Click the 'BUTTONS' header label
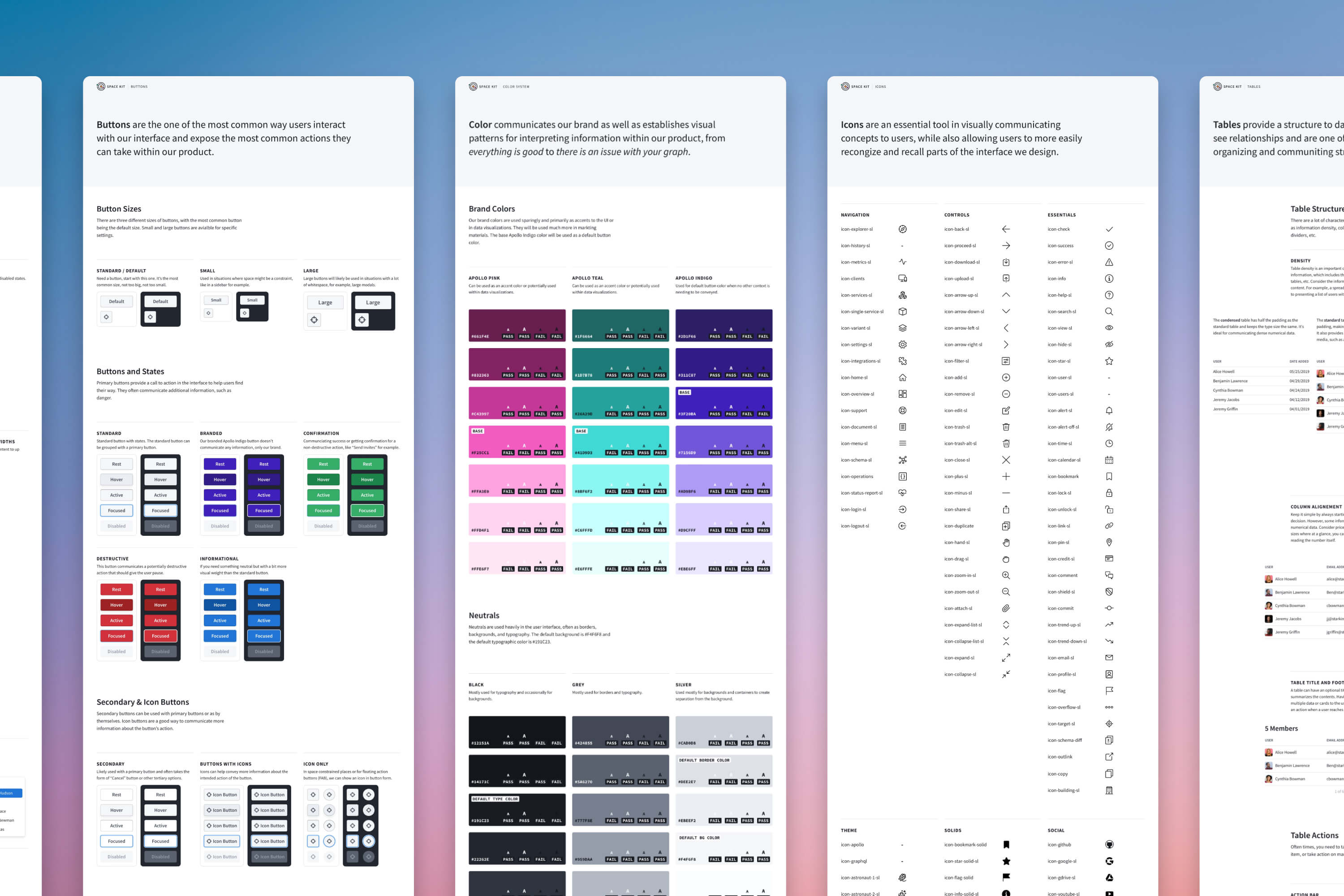Image resolution: width=1344 pixels, height=896 pixels. (x=139, y=87)
